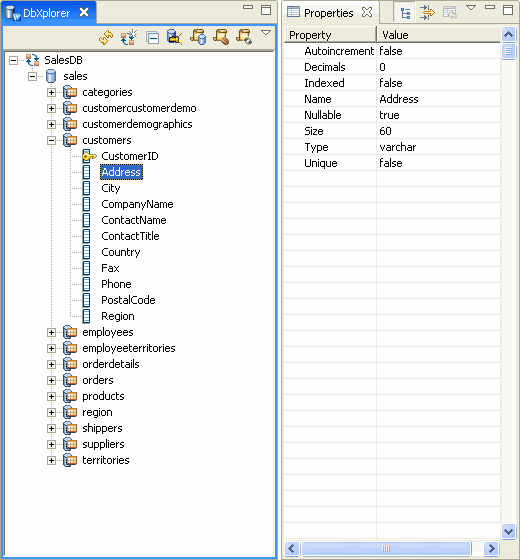Expand the orderdetails table

51,365
